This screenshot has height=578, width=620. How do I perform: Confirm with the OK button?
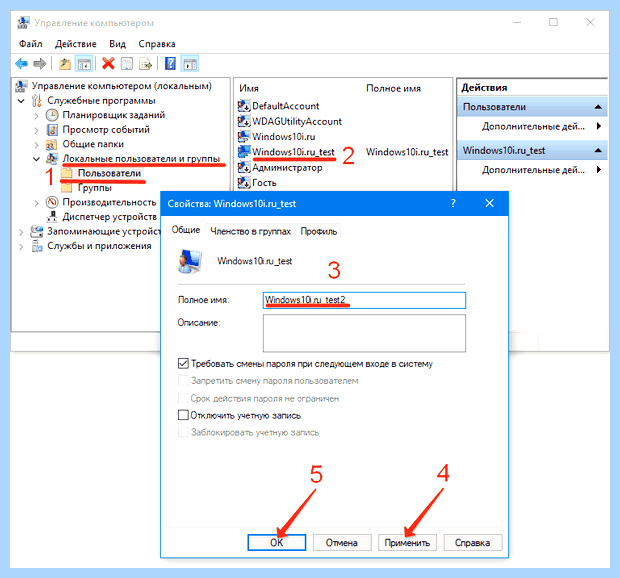(276, 542)
